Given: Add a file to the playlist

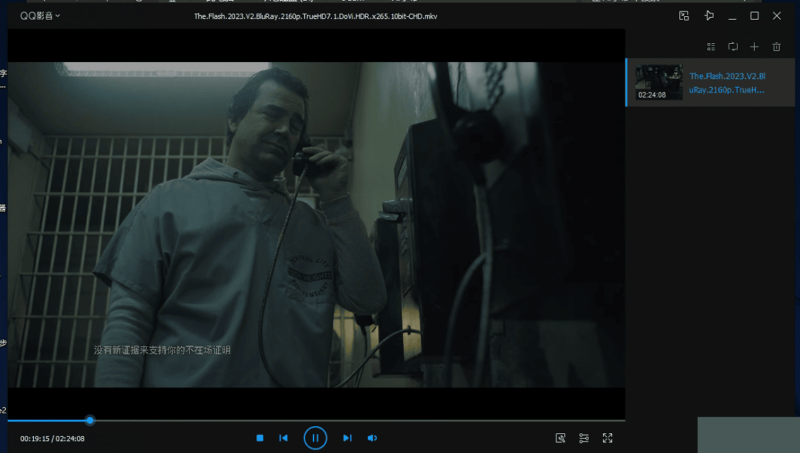Looking at the screenshot, I should pyautogui.click(x=754, y=46).
